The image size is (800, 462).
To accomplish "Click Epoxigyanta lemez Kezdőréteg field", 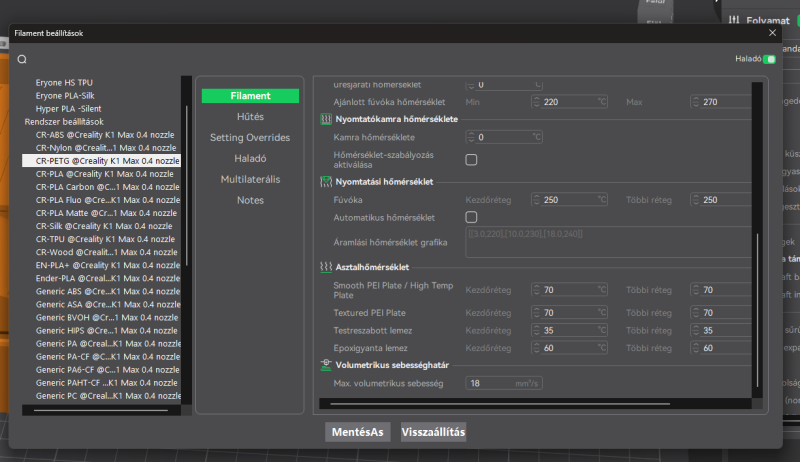I will tap(569, 348).
